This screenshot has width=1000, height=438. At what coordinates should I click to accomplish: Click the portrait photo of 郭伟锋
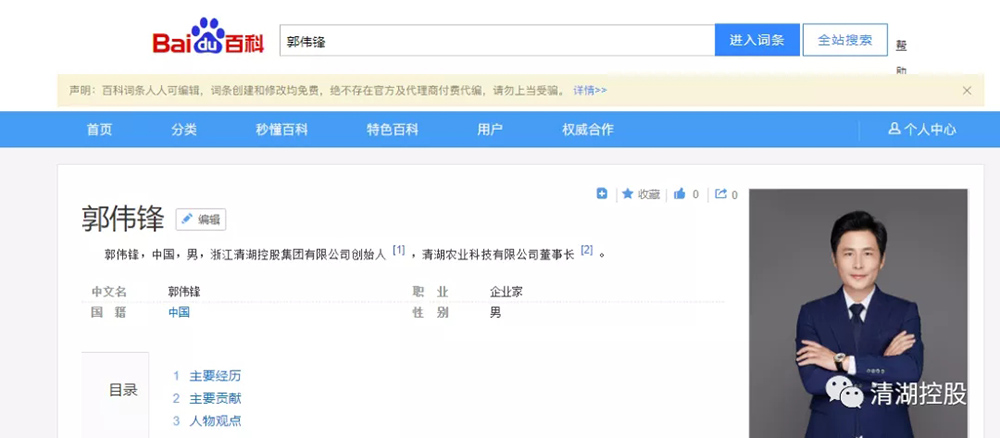[x=858, y=310]
